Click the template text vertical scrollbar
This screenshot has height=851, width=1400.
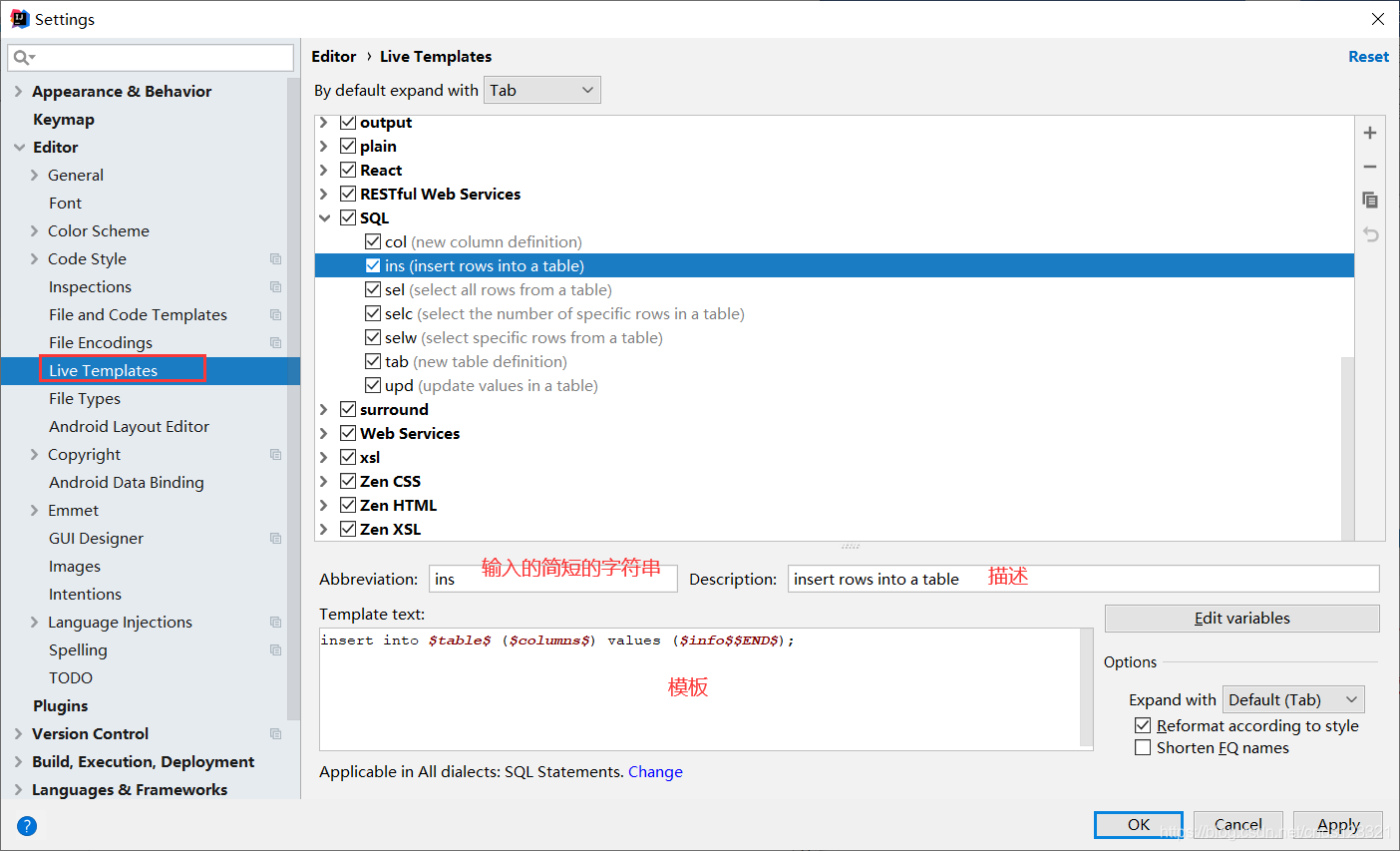click(x=1087, y=686)
